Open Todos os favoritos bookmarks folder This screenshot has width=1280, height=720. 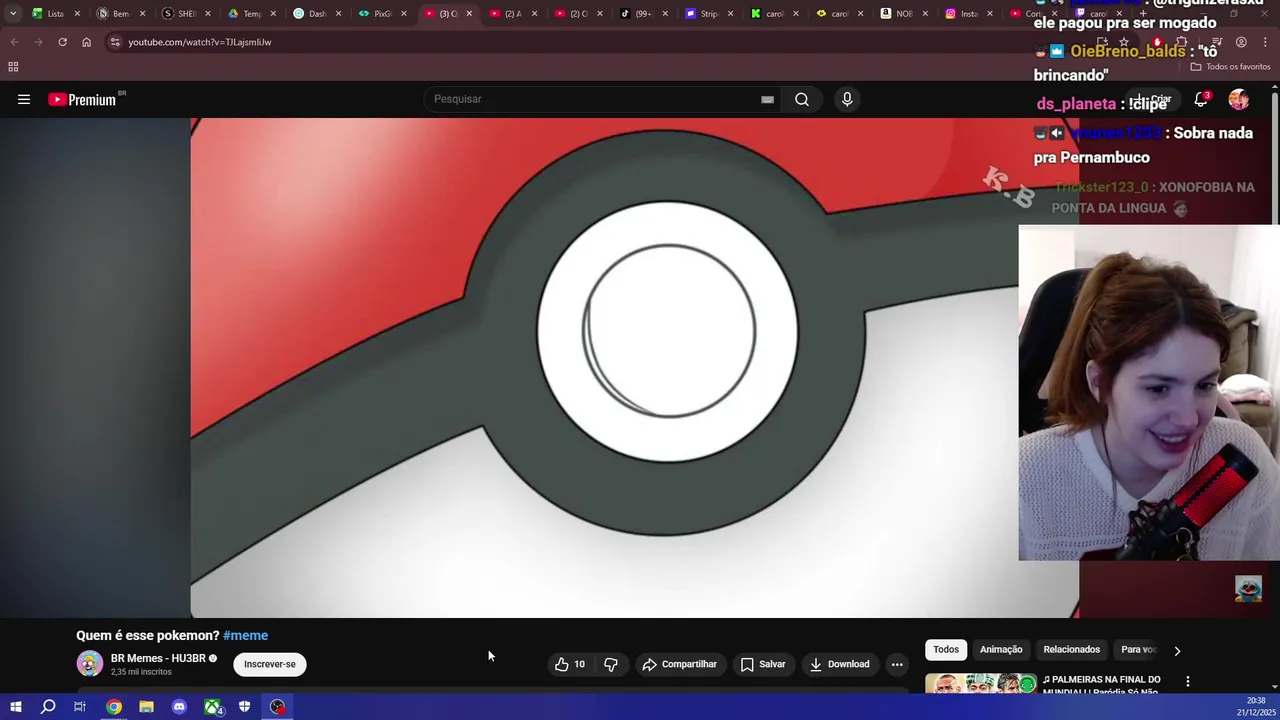click(x=1230, y=67)
